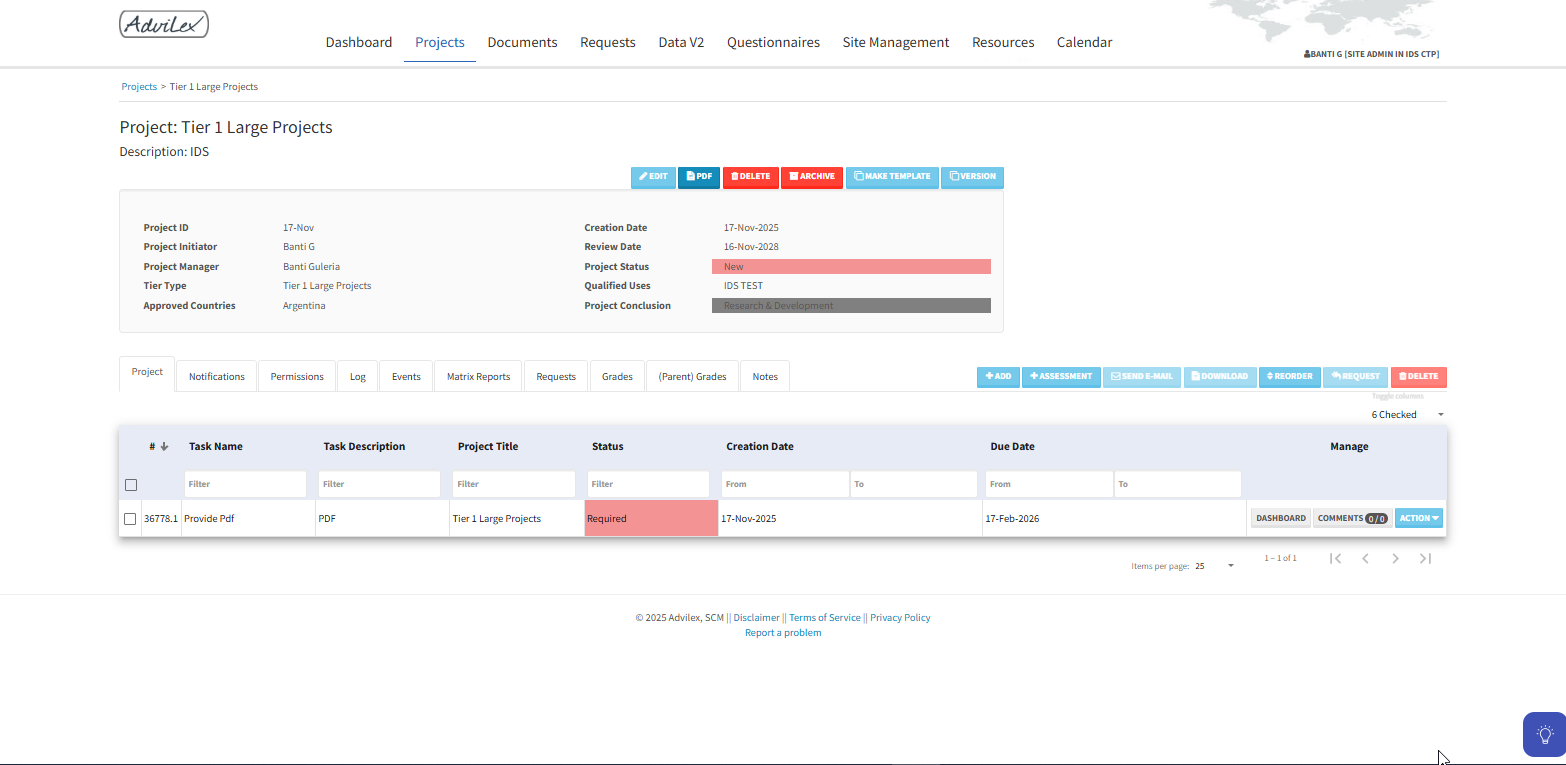Click the previous page arrow
The width and height of the screenshot is (1566, 765).
point(1365,558)
